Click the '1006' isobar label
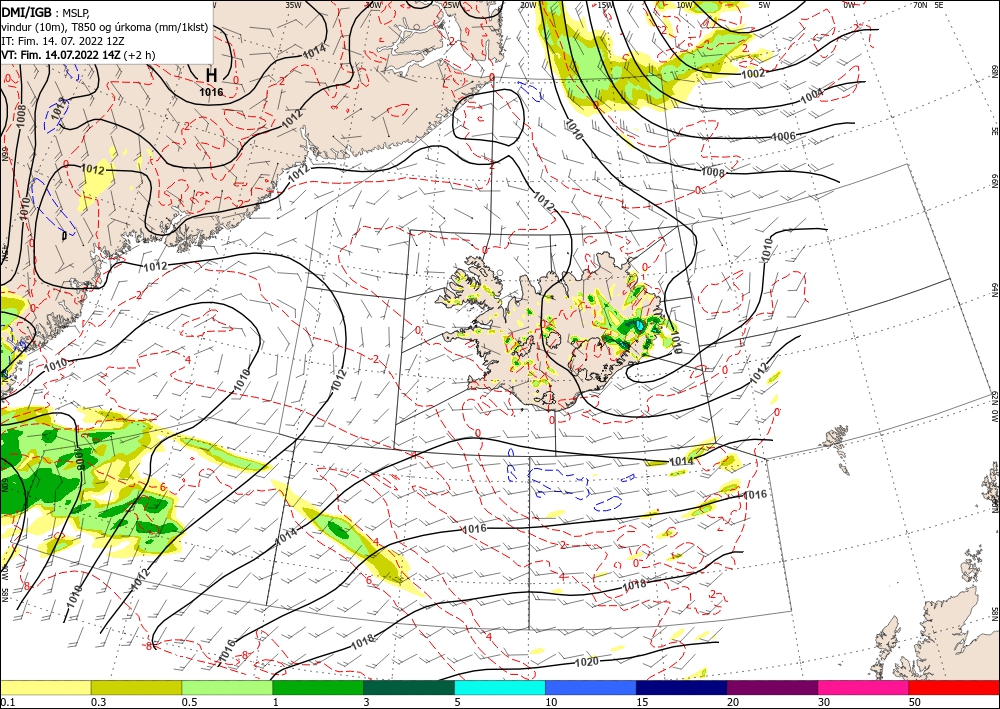This screenshot has width=1000, height=709. [x=783, y=136]
